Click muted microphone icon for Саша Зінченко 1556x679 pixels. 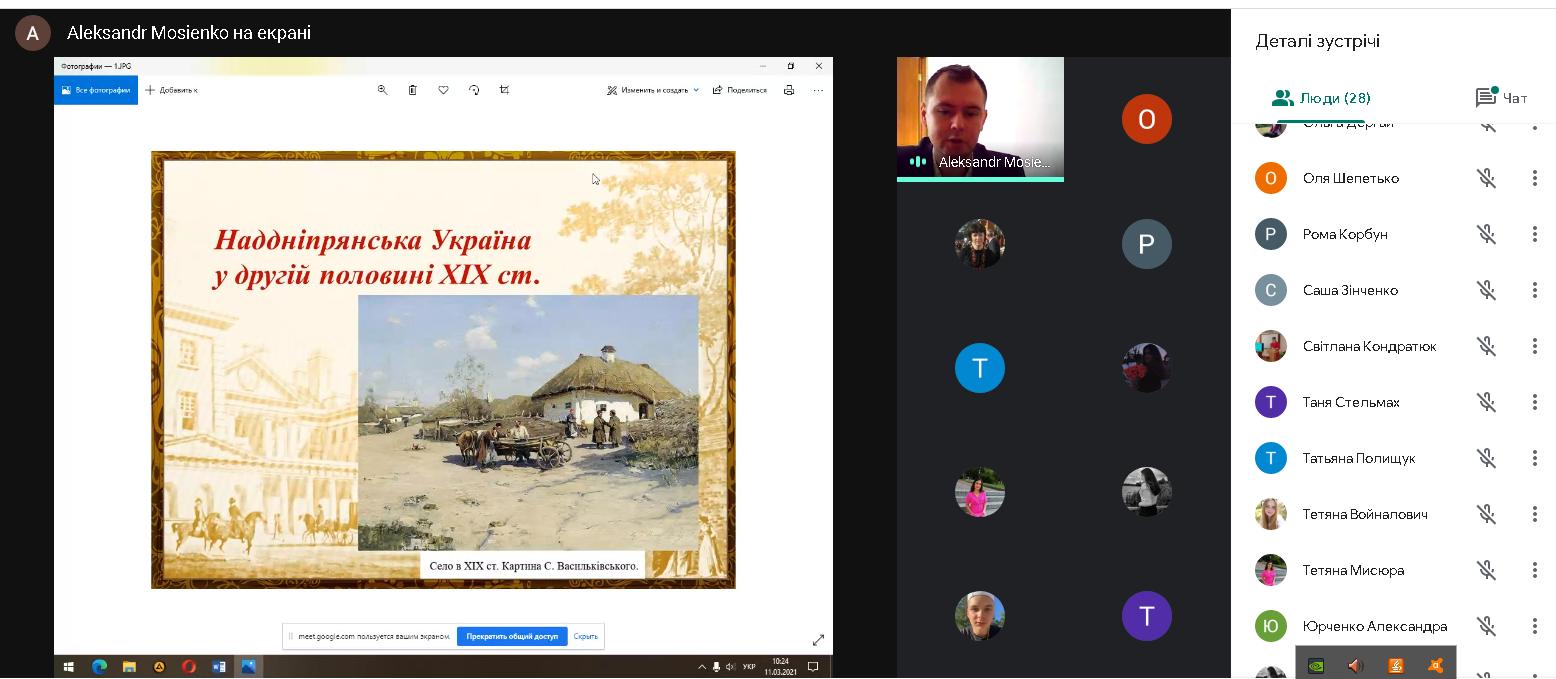[1487, 290]
